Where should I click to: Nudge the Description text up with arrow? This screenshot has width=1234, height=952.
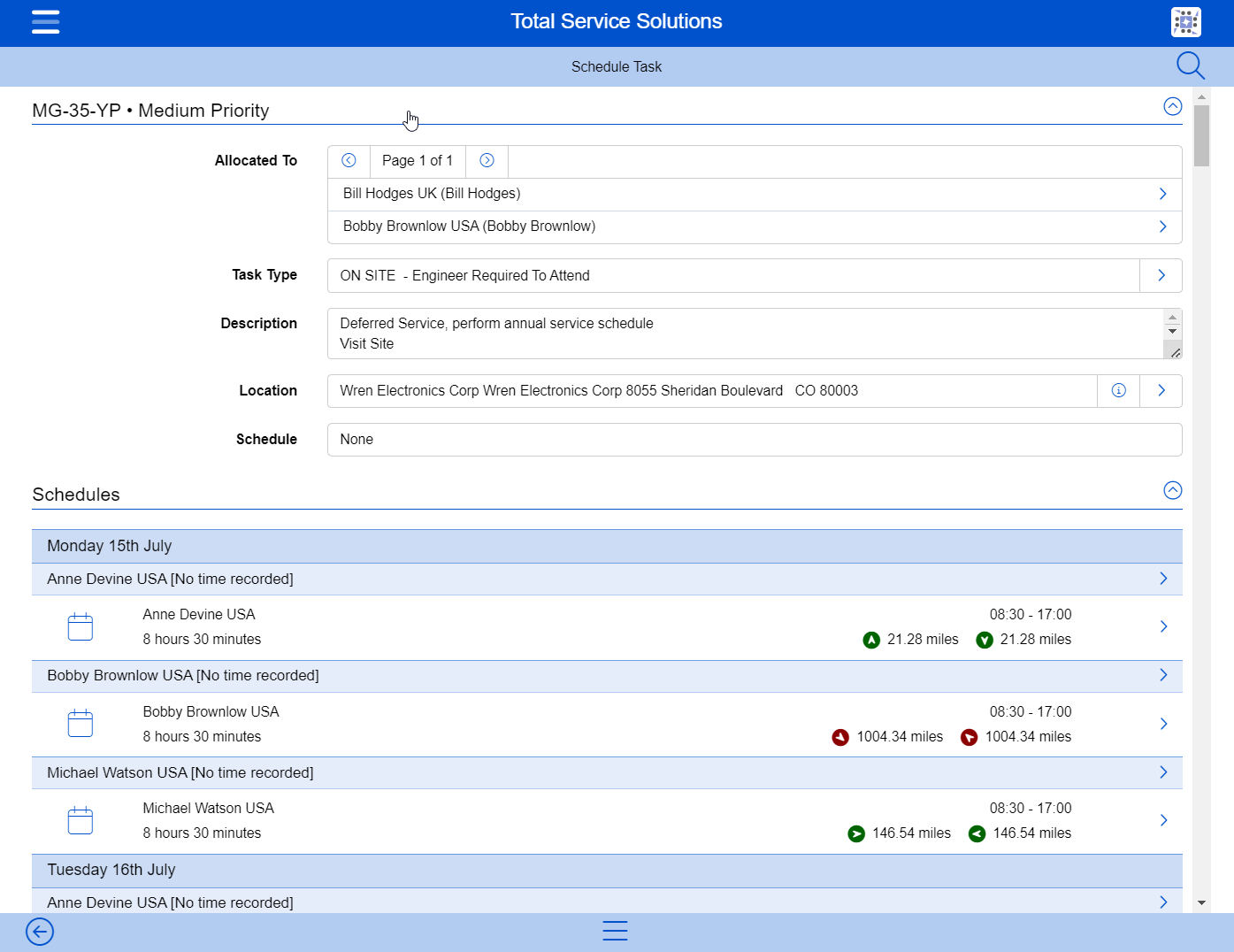pos(1172,317)
